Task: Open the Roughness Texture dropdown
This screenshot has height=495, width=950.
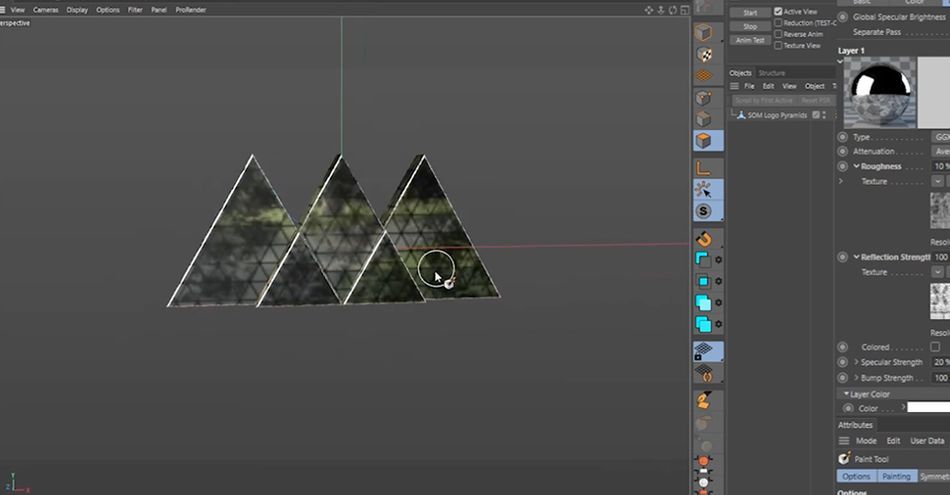Action: tap(937, 181)
